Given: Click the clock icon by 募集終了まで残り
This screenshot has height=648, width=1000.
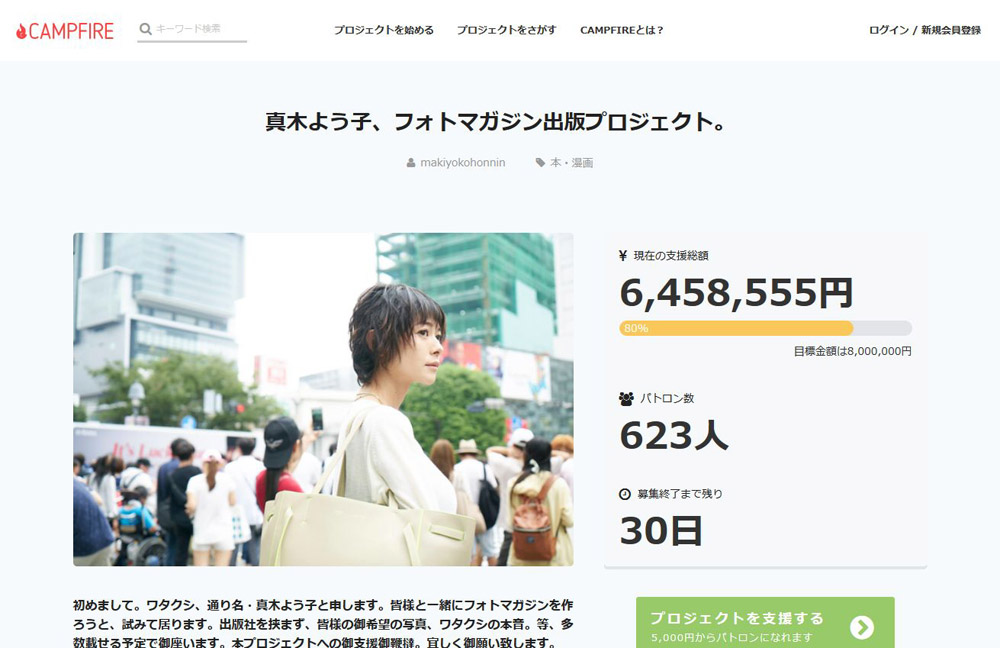Looking at the screenshot, I should click(625, 494).
